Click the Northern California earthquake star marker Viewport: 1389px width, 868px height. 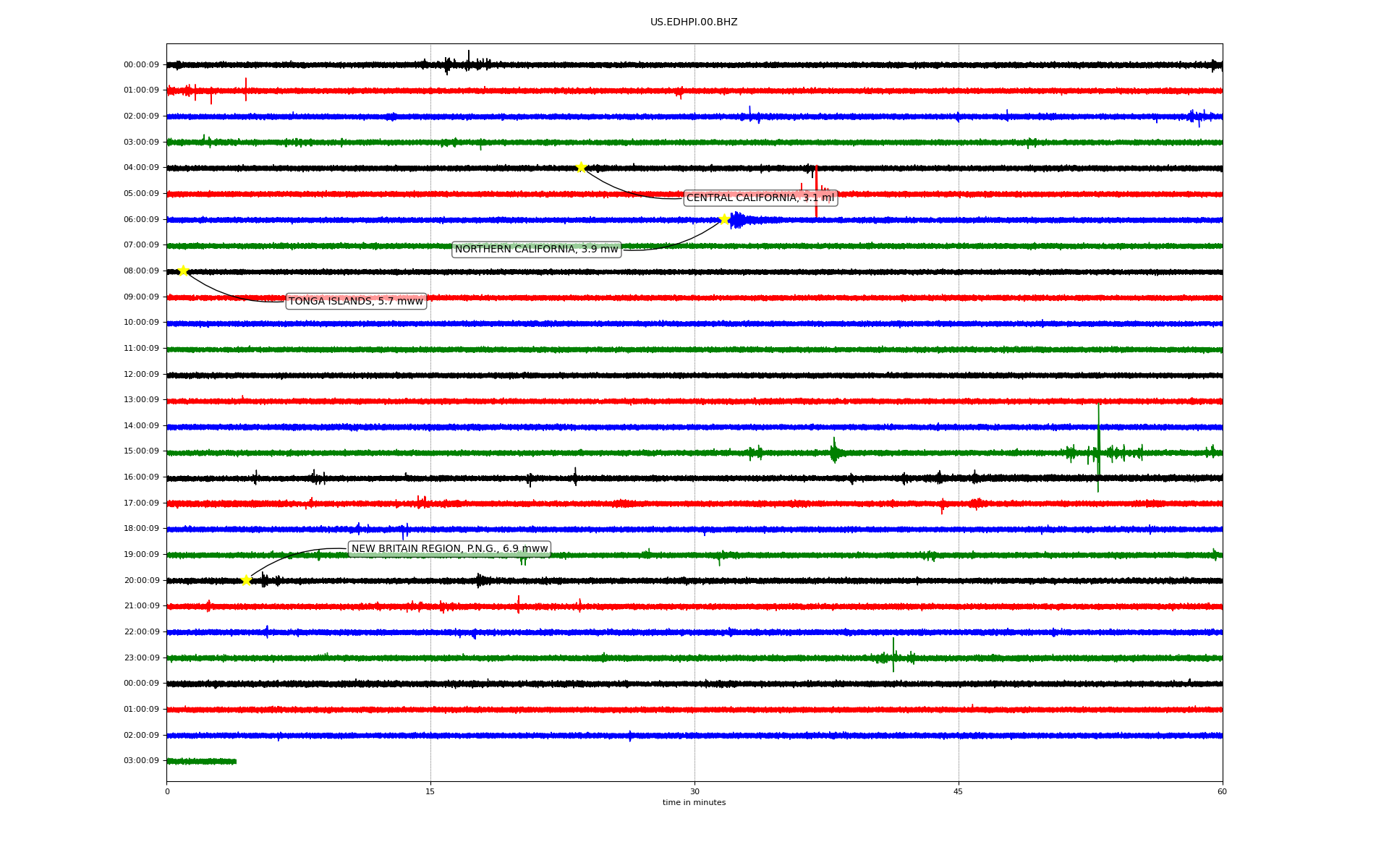click(x=724, y=219)
